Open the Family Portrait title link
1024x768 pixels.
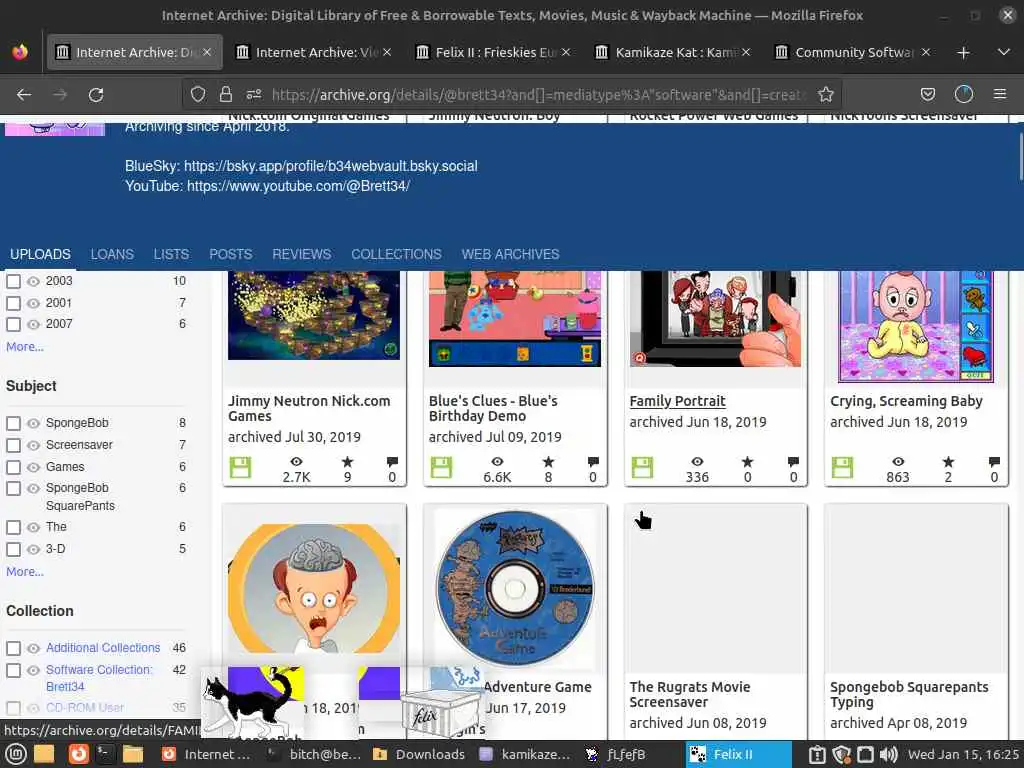click(677, 401)
